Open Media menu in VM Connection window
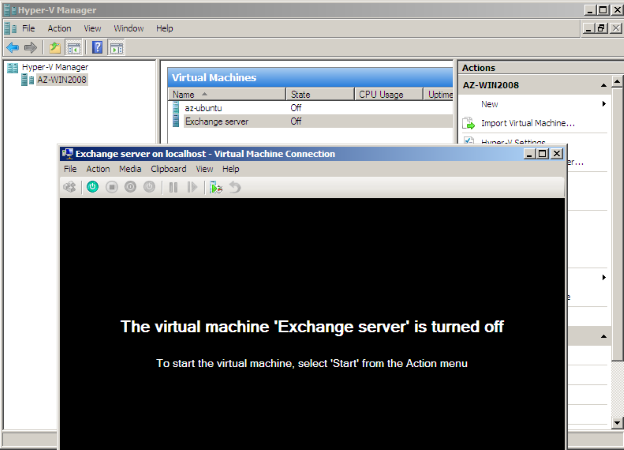 [x=130, y=169]
